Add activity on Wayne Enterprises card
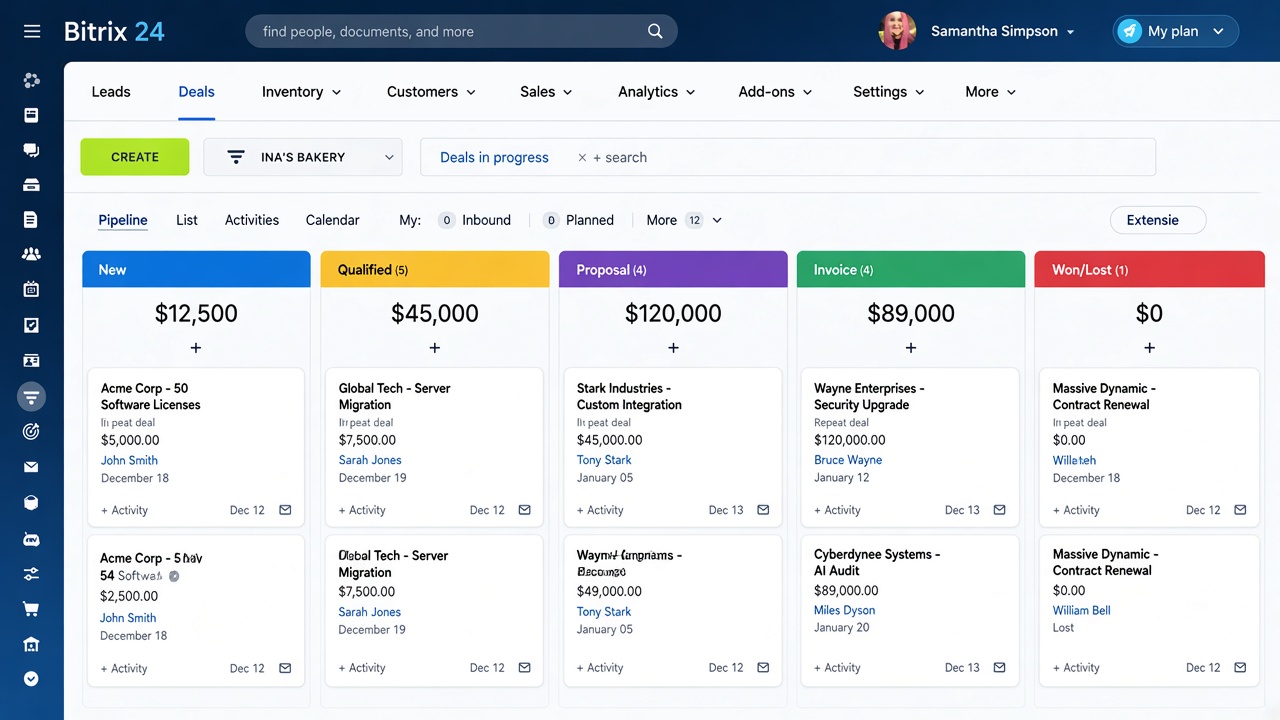 (837, 510)
